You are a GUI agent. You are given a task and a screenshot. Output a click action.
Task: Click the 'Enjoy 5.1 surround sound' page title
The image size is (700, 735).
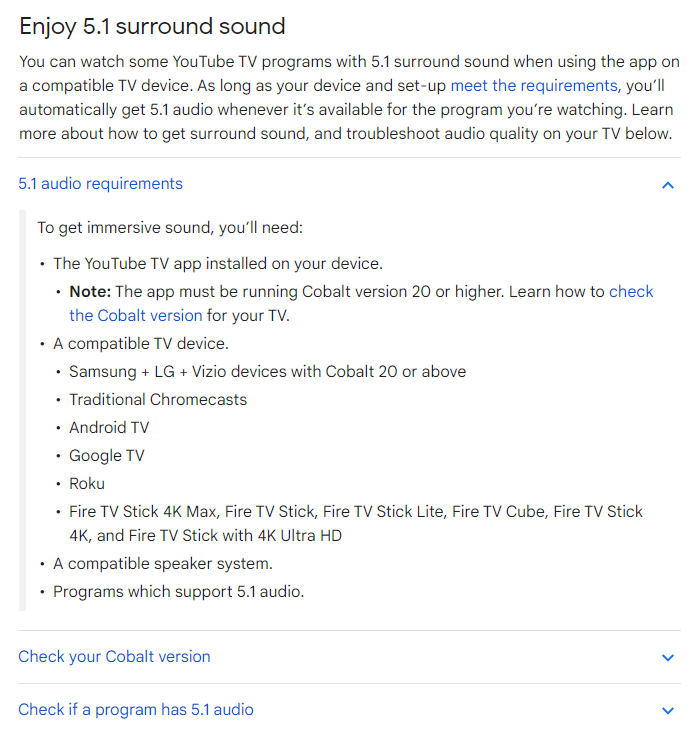(x=152, y=26)
